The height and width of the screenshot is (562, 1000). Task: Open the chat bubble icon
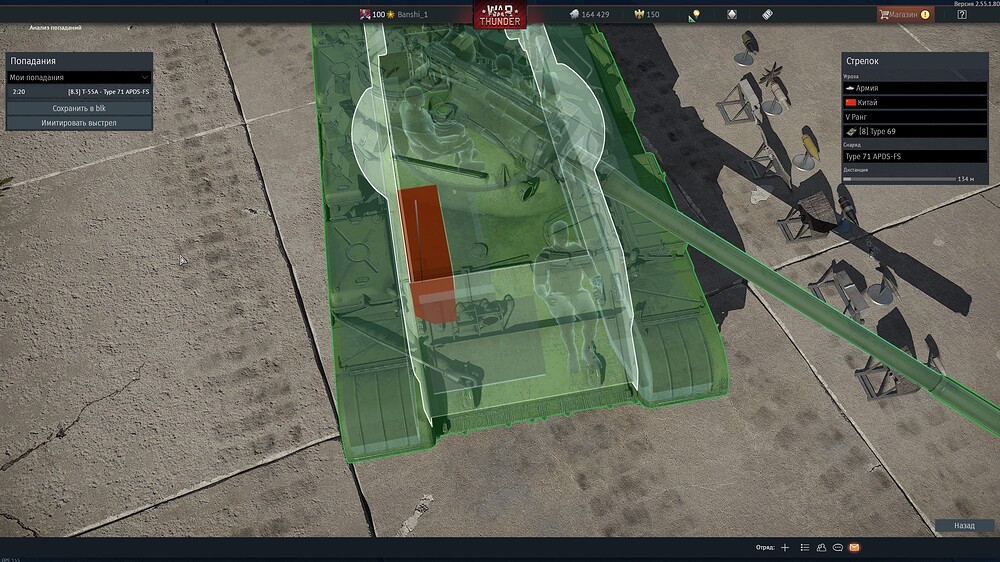pyautogui.click(x=838, y=547)
